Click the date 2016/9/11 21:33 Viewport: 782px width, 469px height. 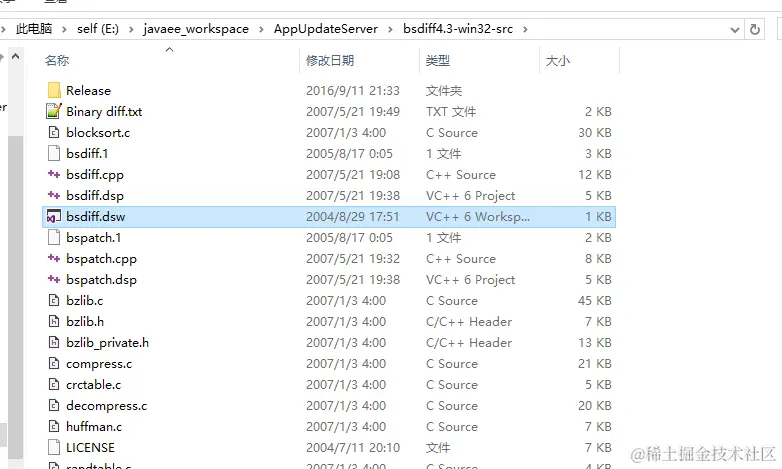pyautogui.click(x=353, y=90)
